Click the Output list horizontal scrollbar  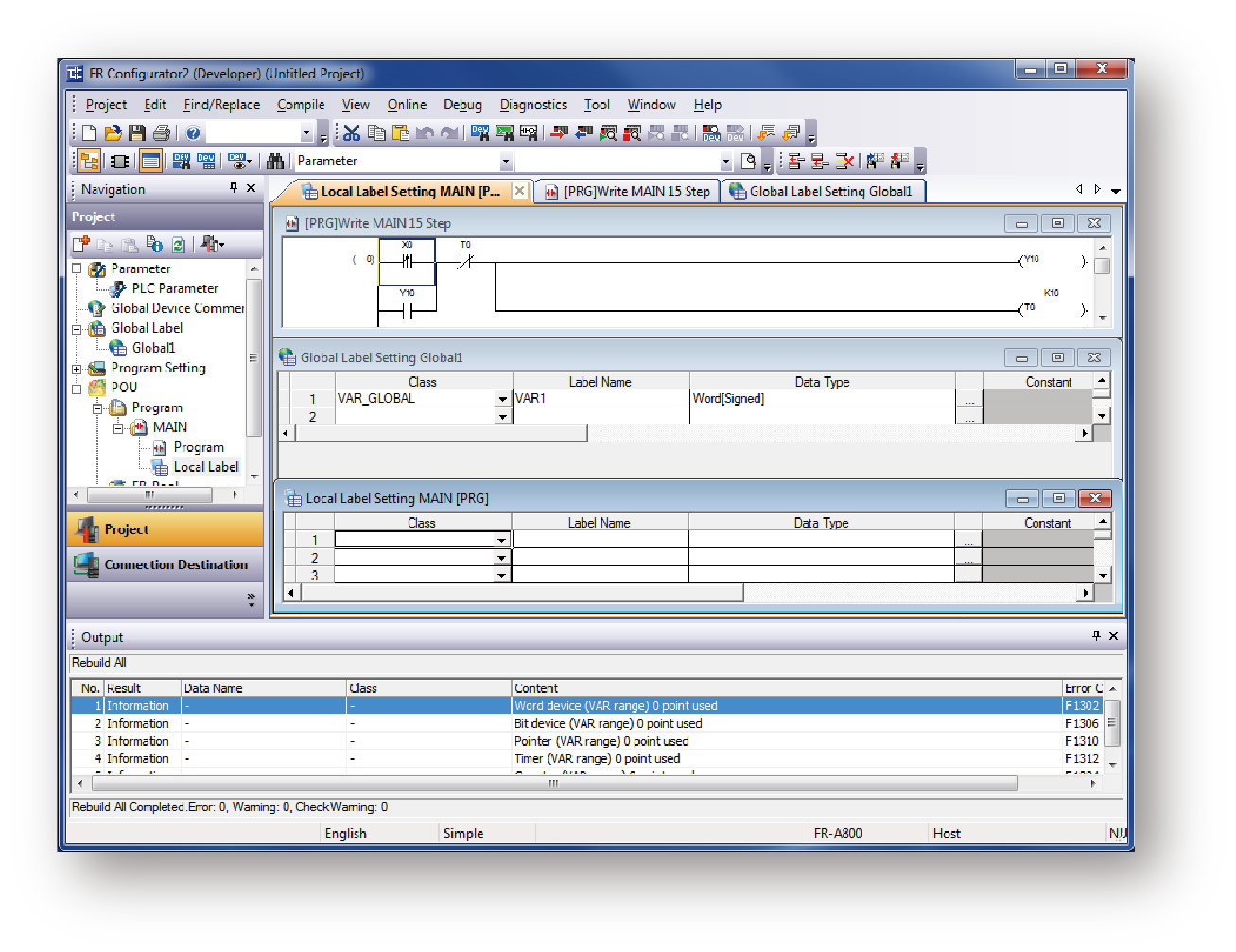click(x=553, y=784)
